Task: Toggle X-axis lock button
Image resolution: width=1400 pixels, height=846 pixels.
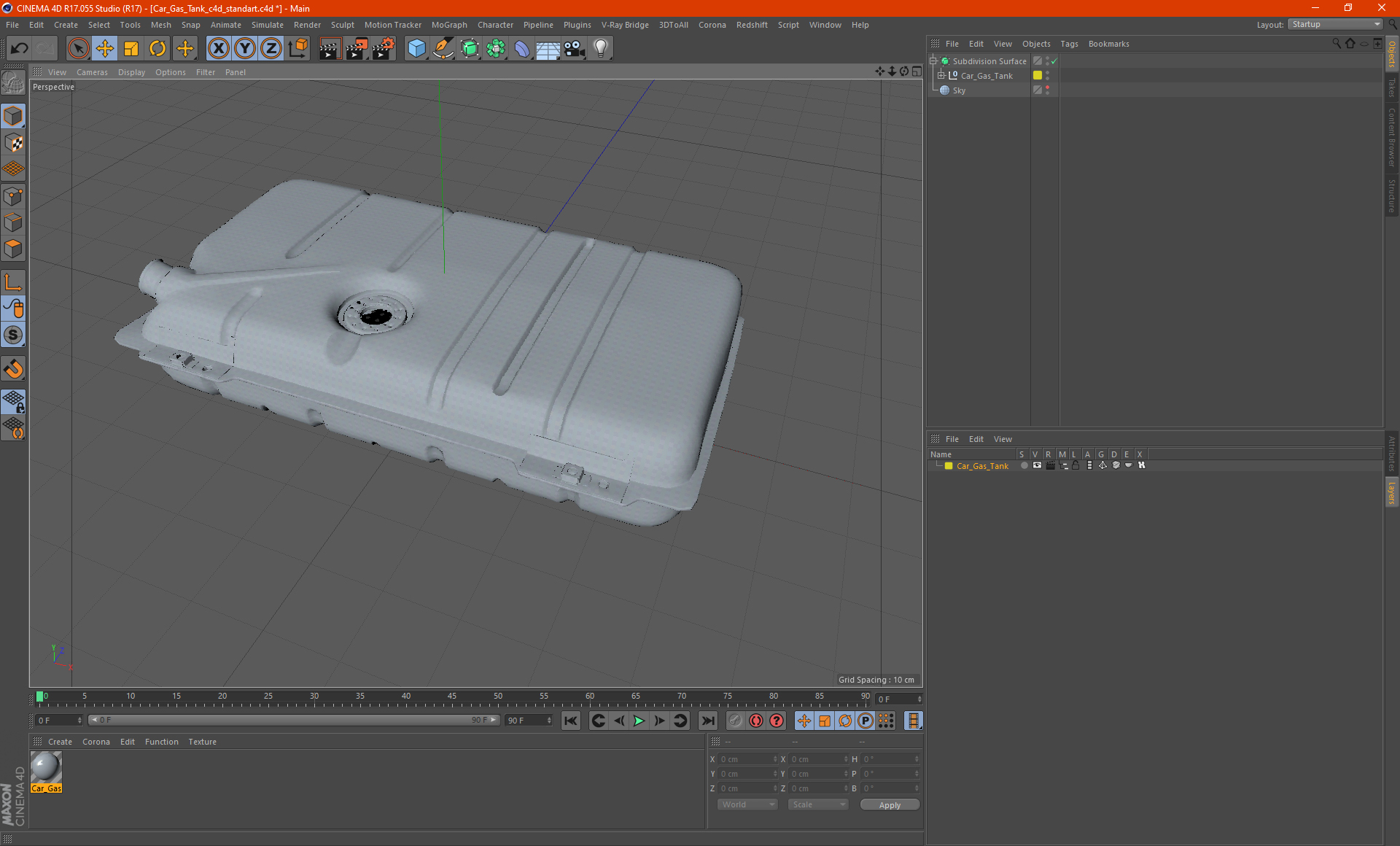Action: coord(218,49)
